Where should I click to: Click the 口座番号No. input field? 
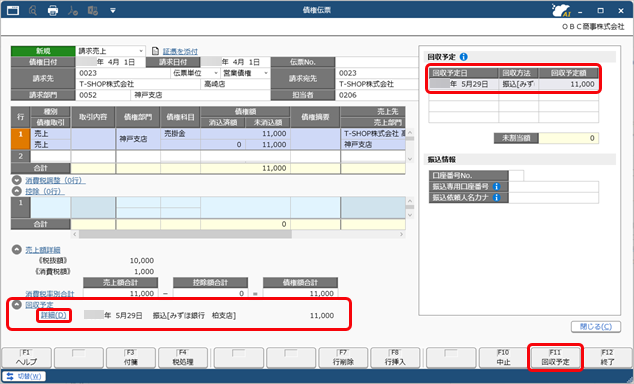point(516,175)
